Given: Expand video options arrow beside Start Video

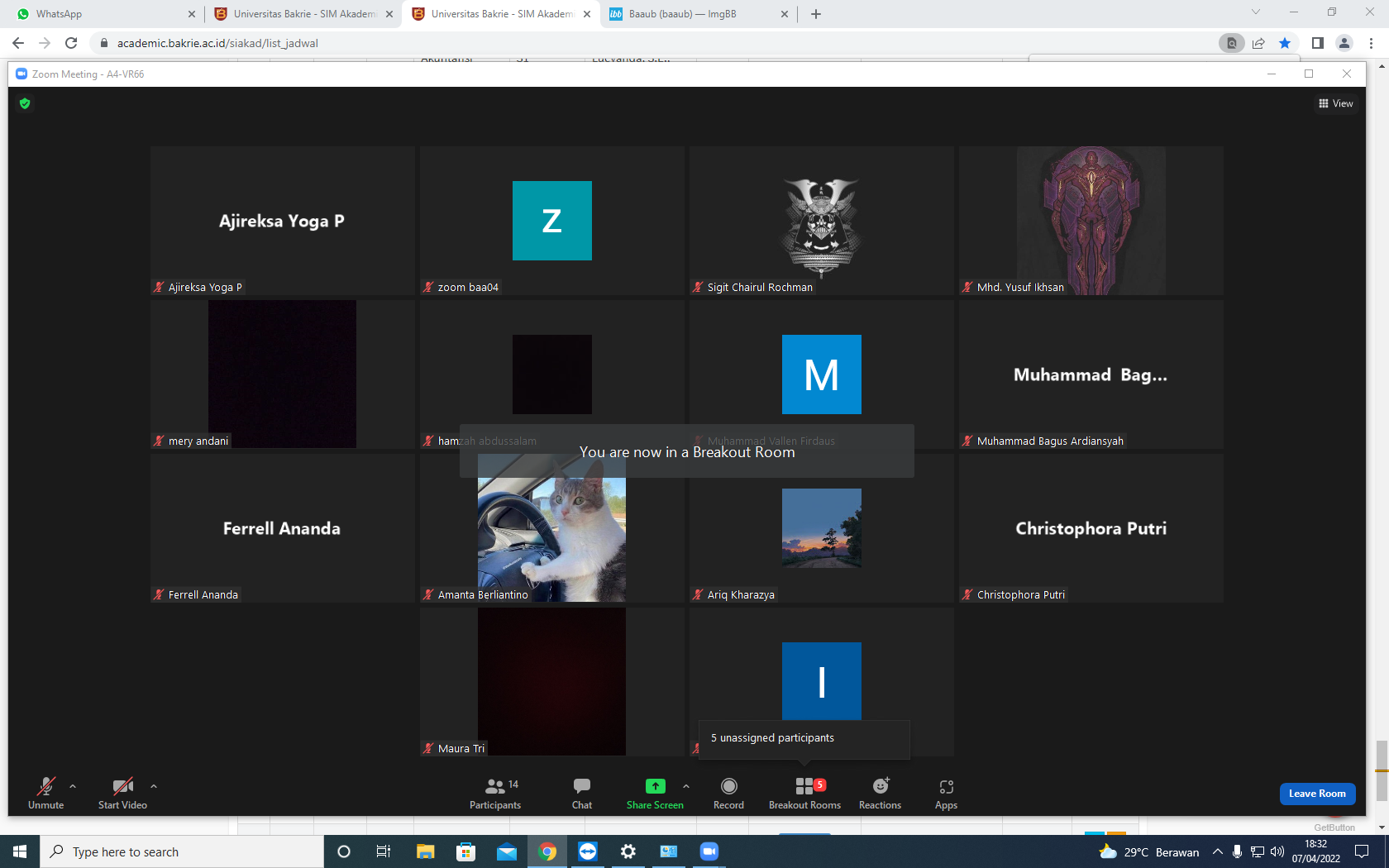Looking at the screenshot, I should coord(154,786).
